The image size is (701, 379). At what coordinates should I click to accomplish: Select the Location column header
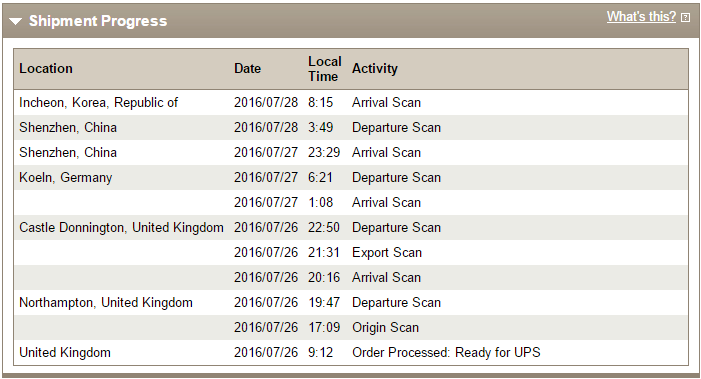(46, 68)
